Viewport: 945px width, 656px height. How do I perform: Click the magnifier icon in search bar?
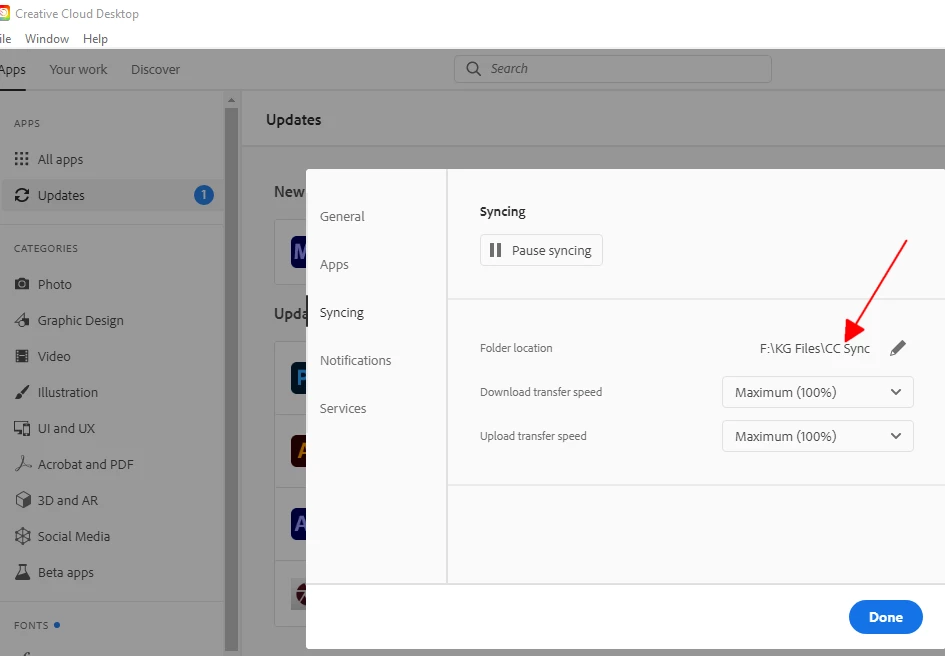pos(474,69)
